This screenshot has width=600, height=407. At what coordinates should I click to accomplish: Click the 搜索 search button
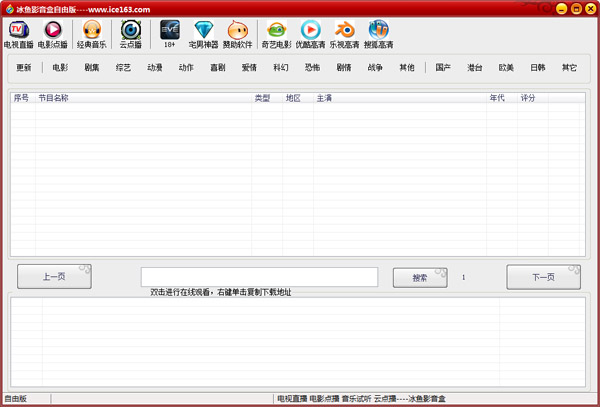pyautogui.click(x=420, y=277)
